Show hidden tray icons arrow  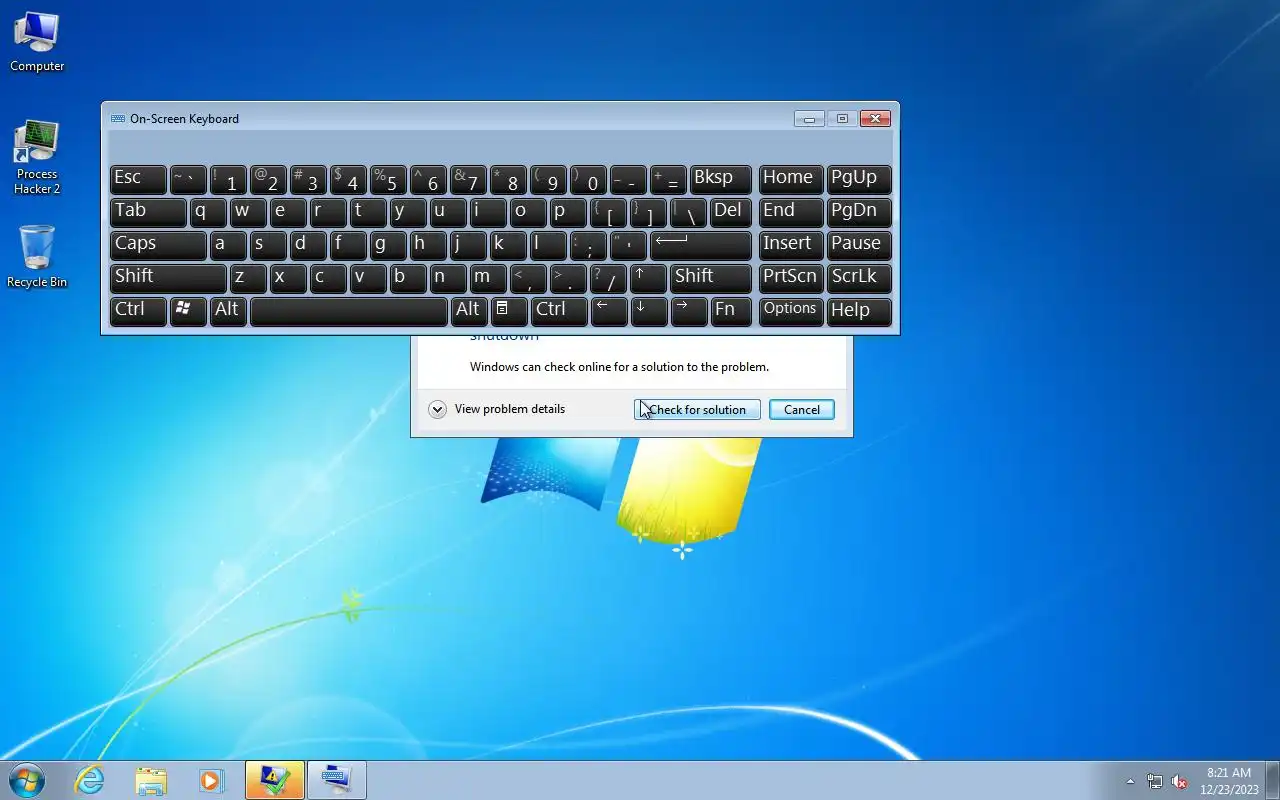1131,781
